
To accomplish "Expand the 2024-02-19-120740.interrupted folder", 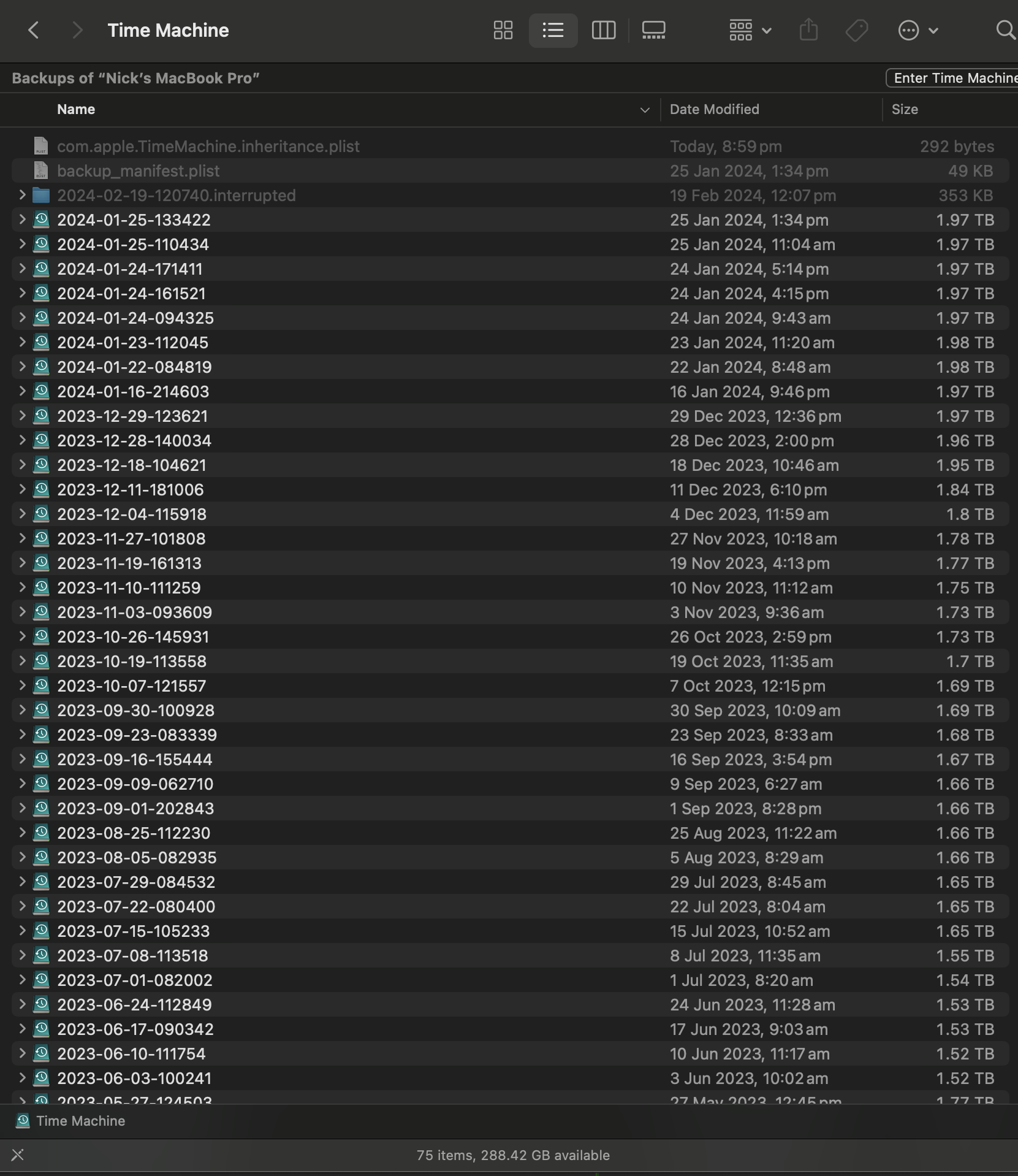I will click(22, 195).
